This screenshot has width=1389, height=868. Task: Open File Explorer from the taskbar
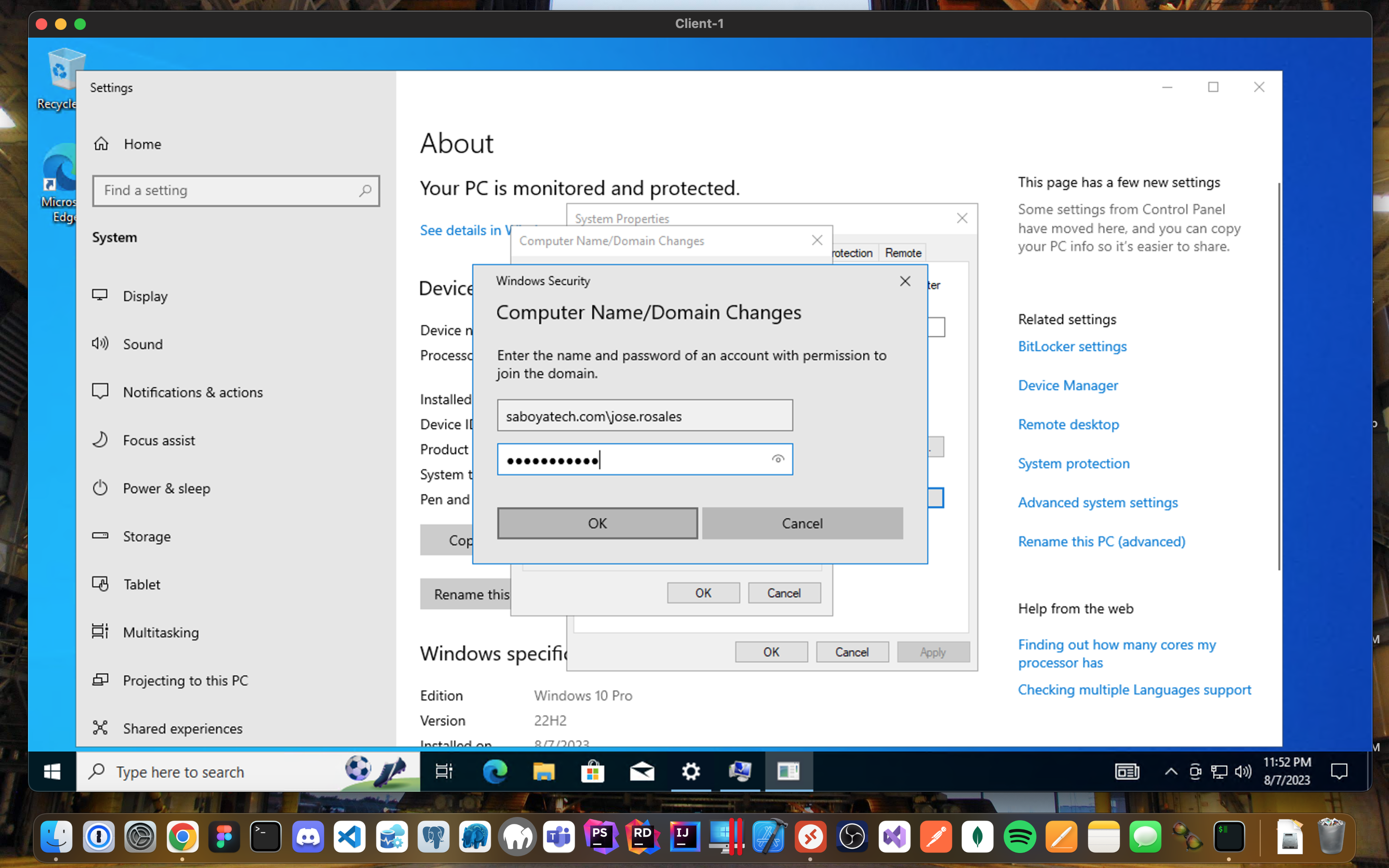coord(543,772)
